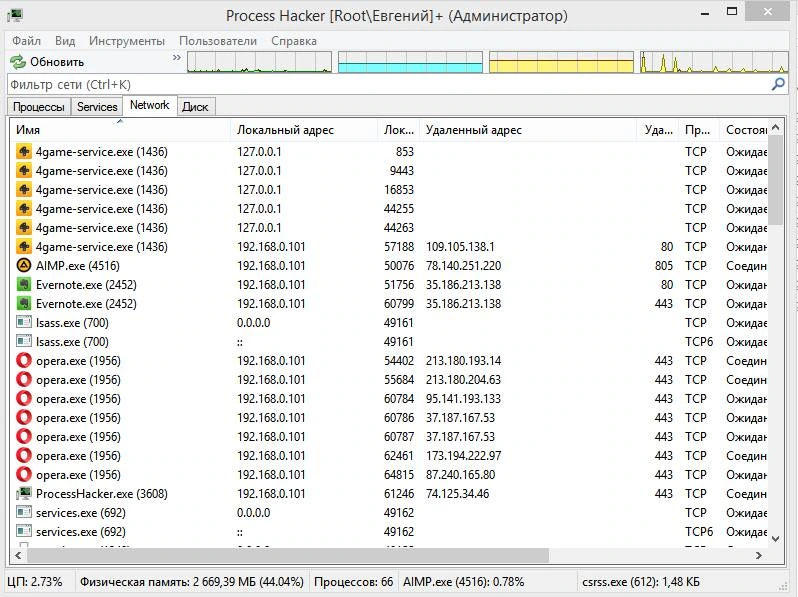
Task: Click the green Refresh arrows icon
Action: (17, 62)
